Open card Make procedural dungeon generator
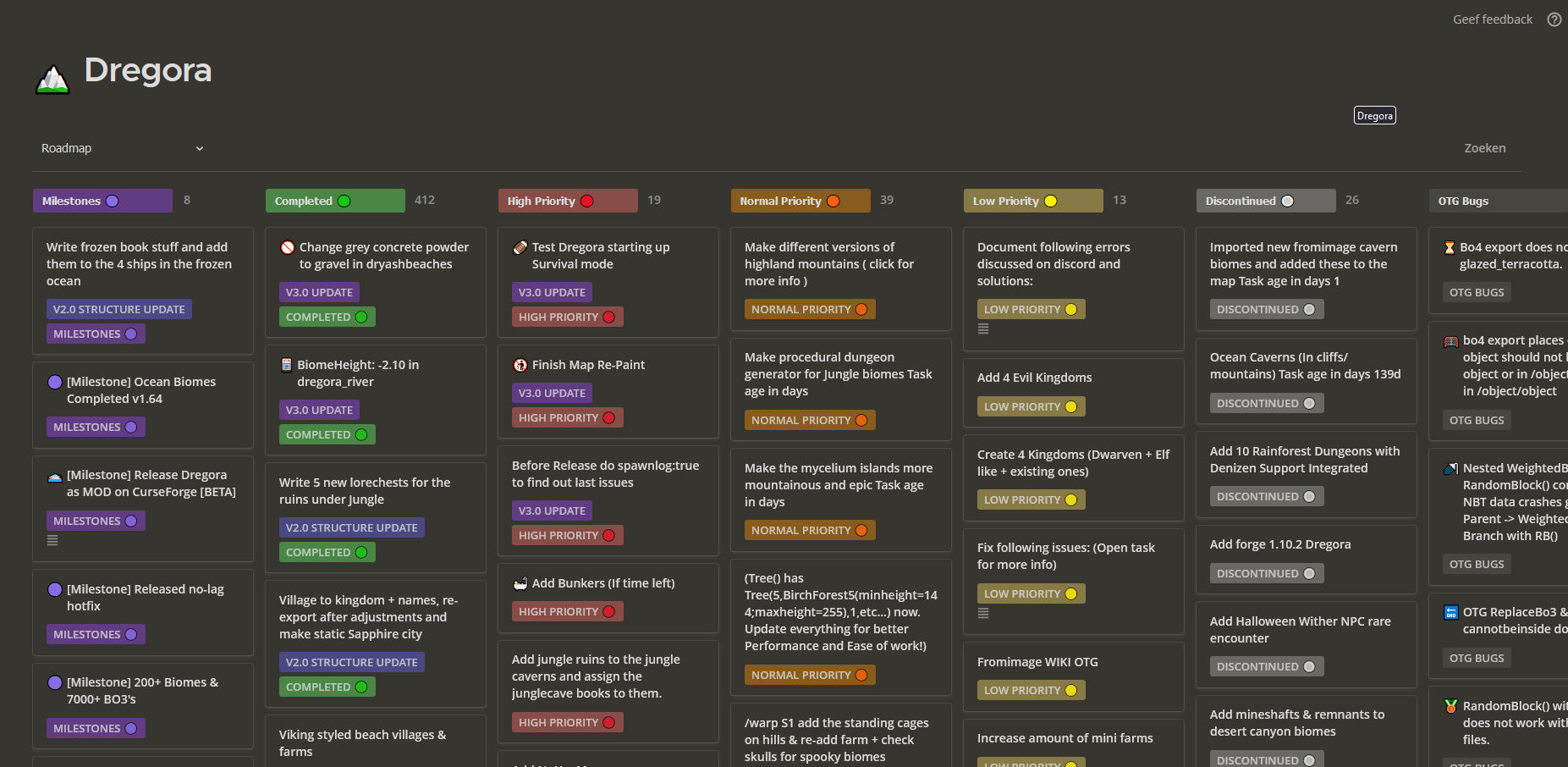The image size is (1568, 767). (841, 389)
